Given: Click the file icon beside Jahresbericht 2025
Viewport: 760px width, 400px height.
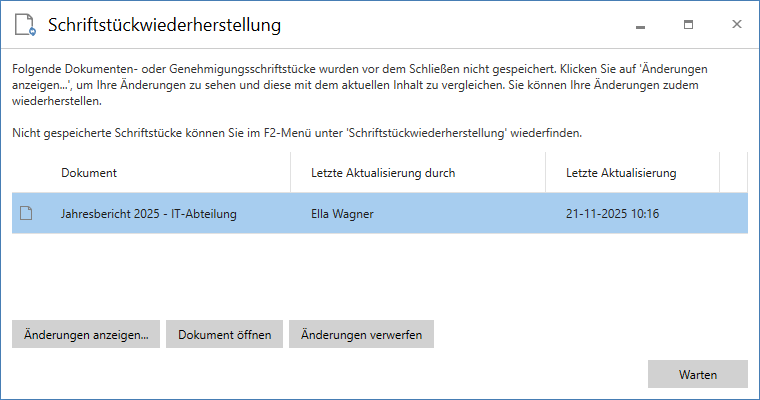Looking at the screenshot, I should click(x=26, y=213).
